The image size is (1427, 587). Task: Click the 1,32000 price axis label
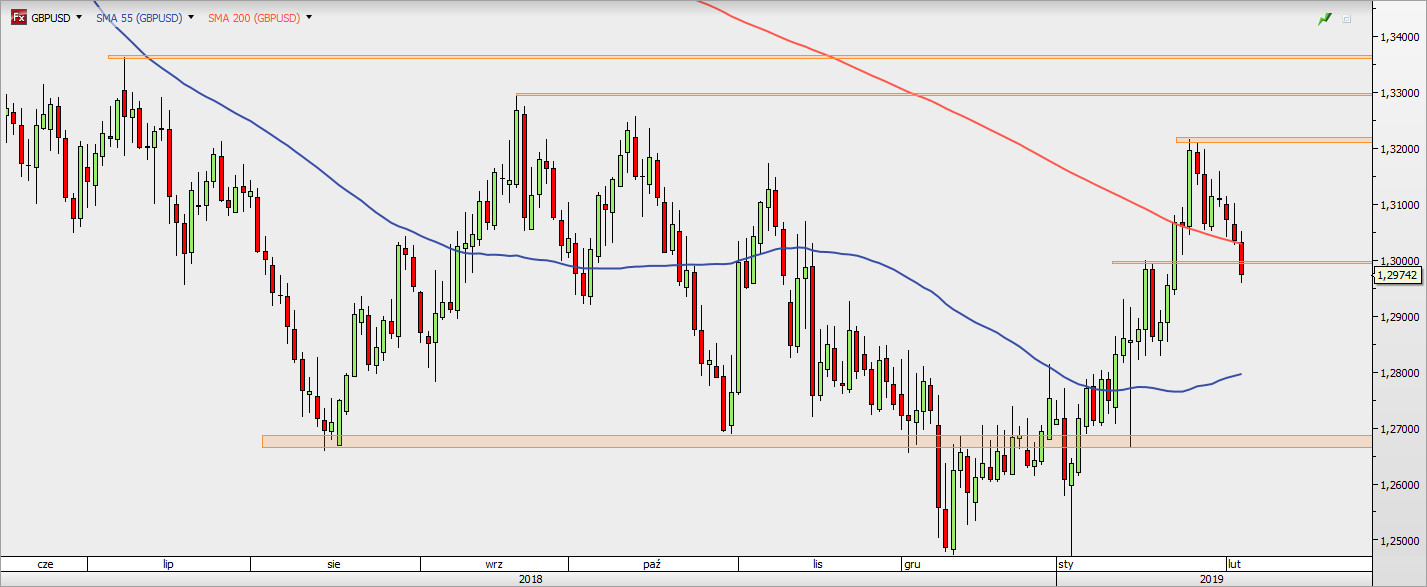click(x=1400, y=149)
